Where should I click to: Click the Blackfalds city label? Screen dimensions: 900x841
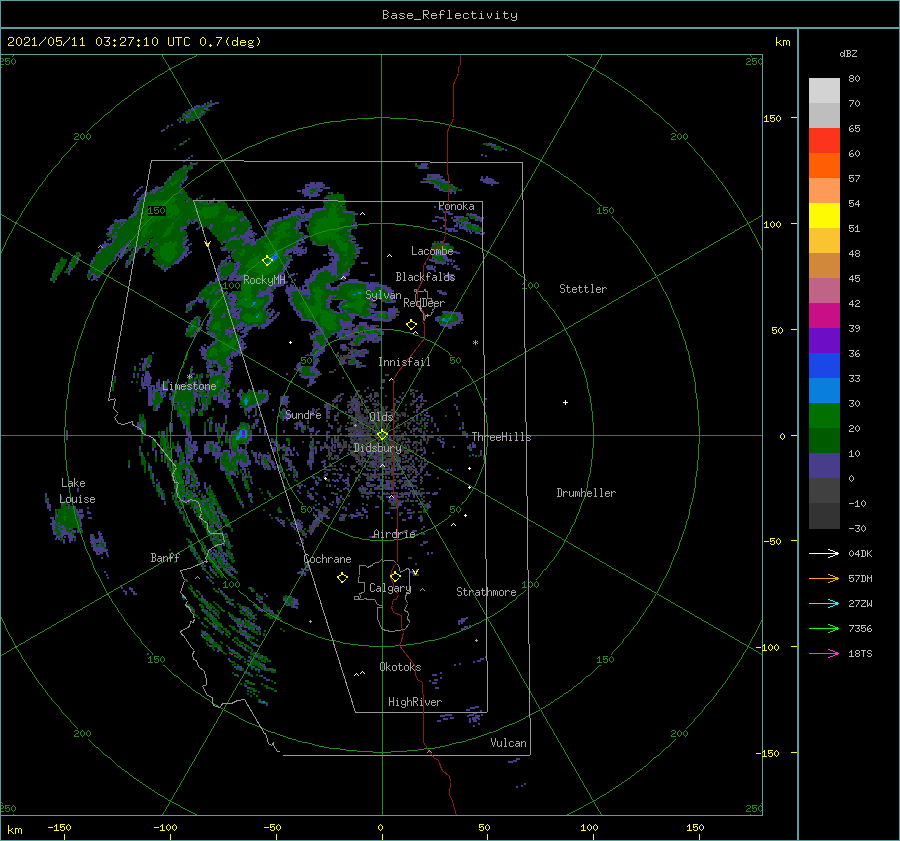(x=425, y=277)
